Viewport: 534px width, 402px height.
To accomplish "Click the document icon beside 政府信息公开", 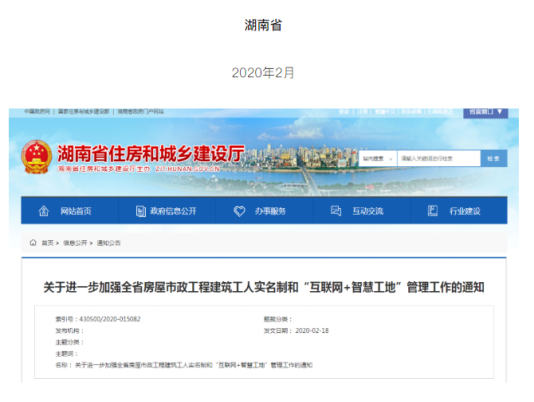I will pos(141,211).
